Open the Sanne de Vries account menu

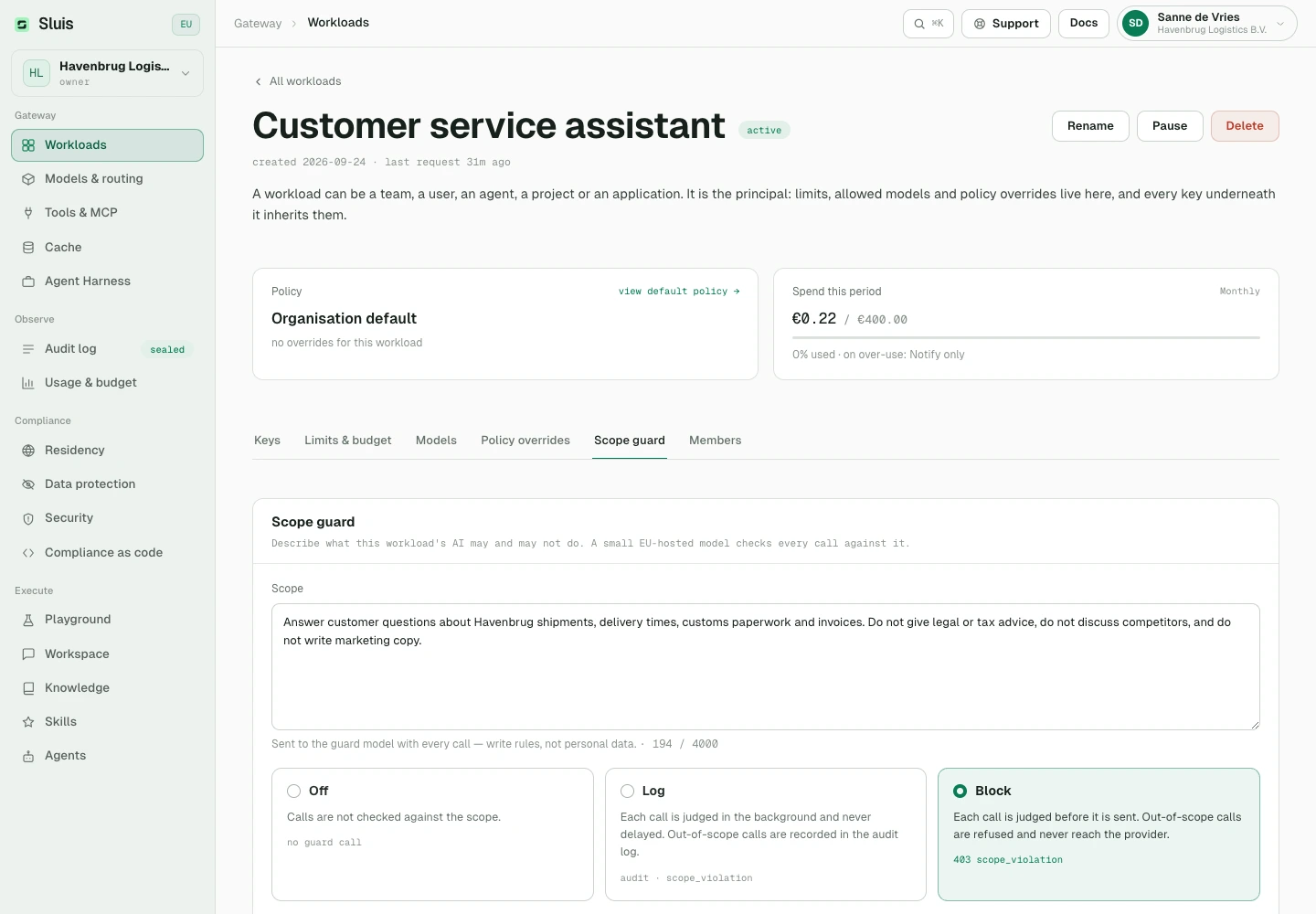tap(1207, 24)
